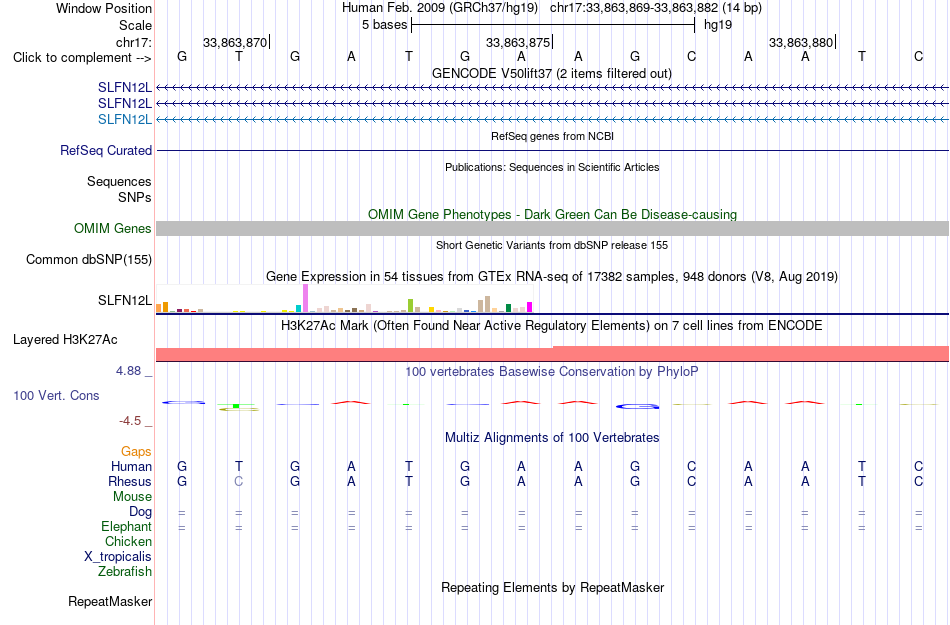Select the dark blue SLFN12L transcript label, top row
The width and height of the screenshot is (950, 625).
point(125,88)
